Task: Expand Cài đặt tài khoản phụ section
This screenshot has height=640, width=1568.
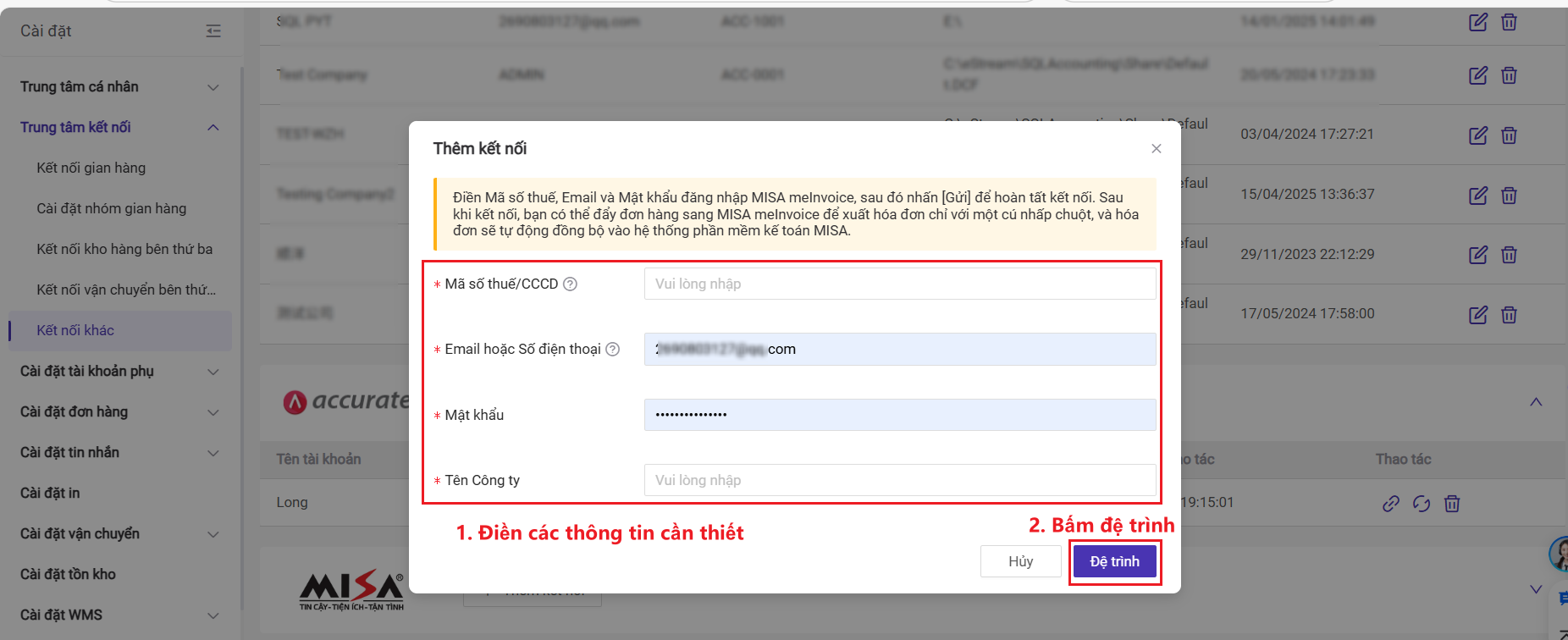Action: pos(213,372)
